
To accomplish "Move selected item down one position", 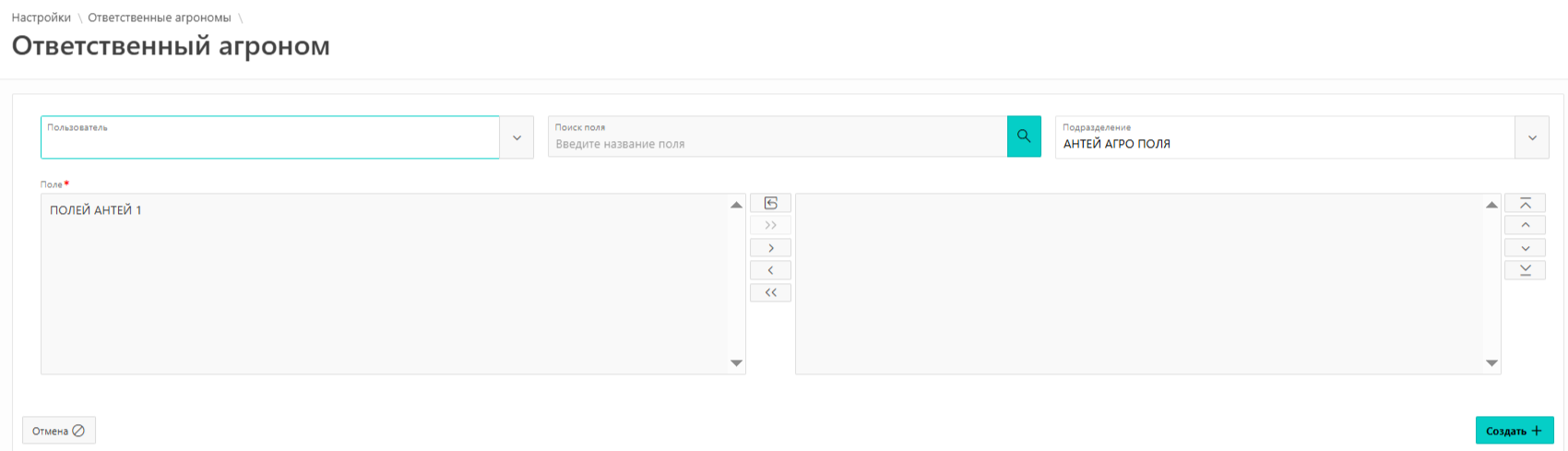I will pyautogui.click(x=1525, y=248).
